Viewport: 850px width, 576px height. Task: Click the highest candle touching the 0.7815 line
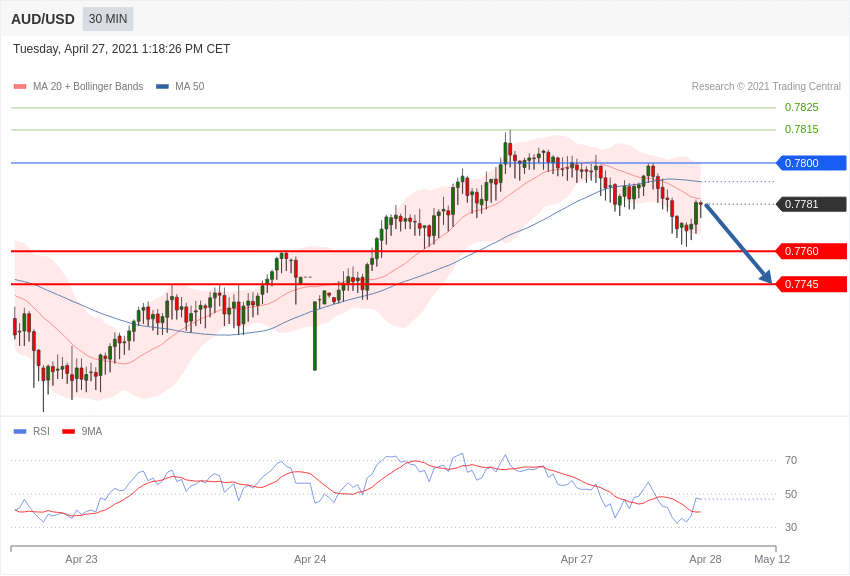pos(510,149)
